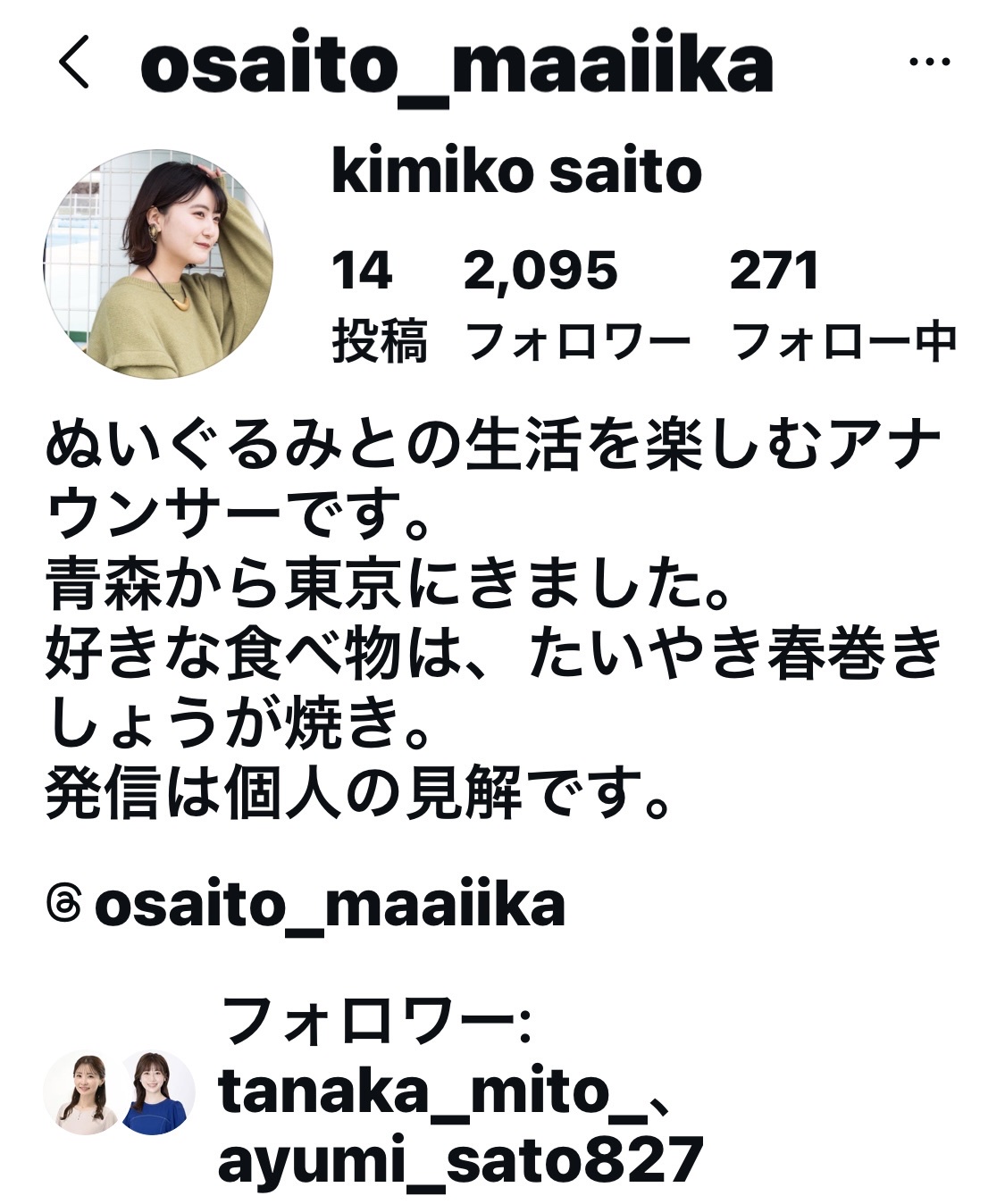Tap the フォロワー: mutual followers label

[x=375, y=1022]
